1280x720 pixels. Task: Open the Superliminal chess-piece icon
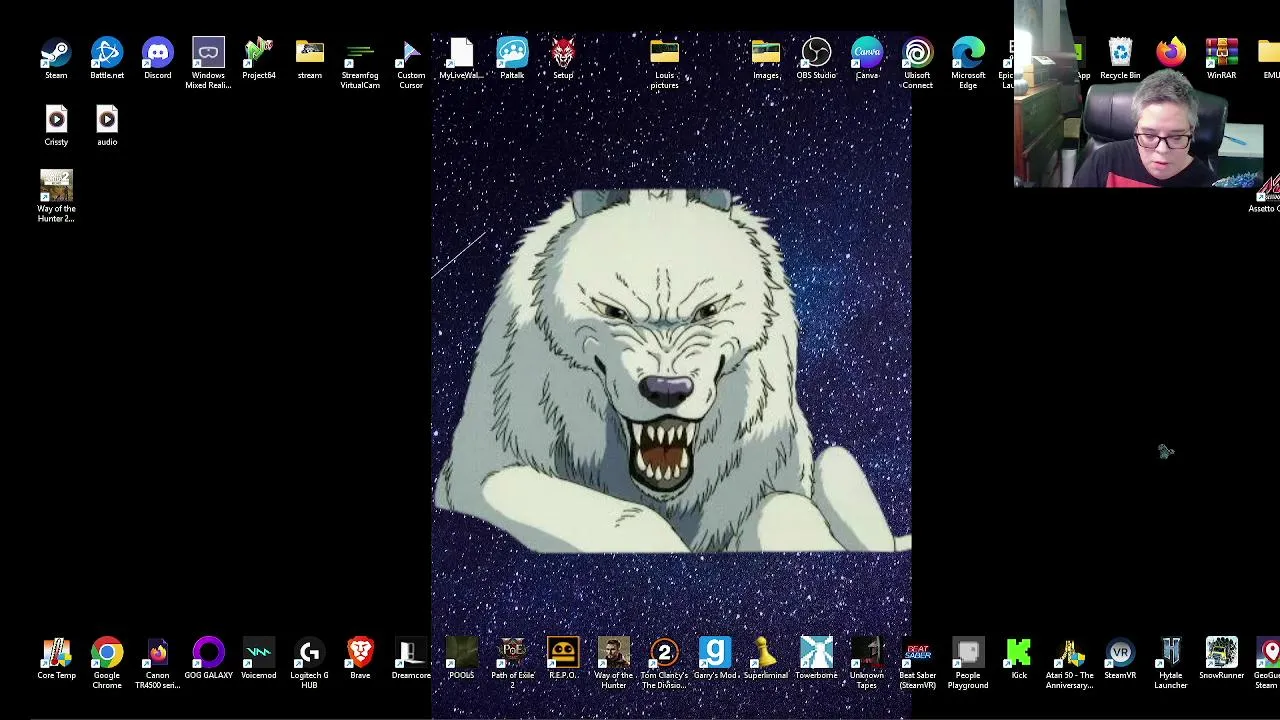(765, 653)
